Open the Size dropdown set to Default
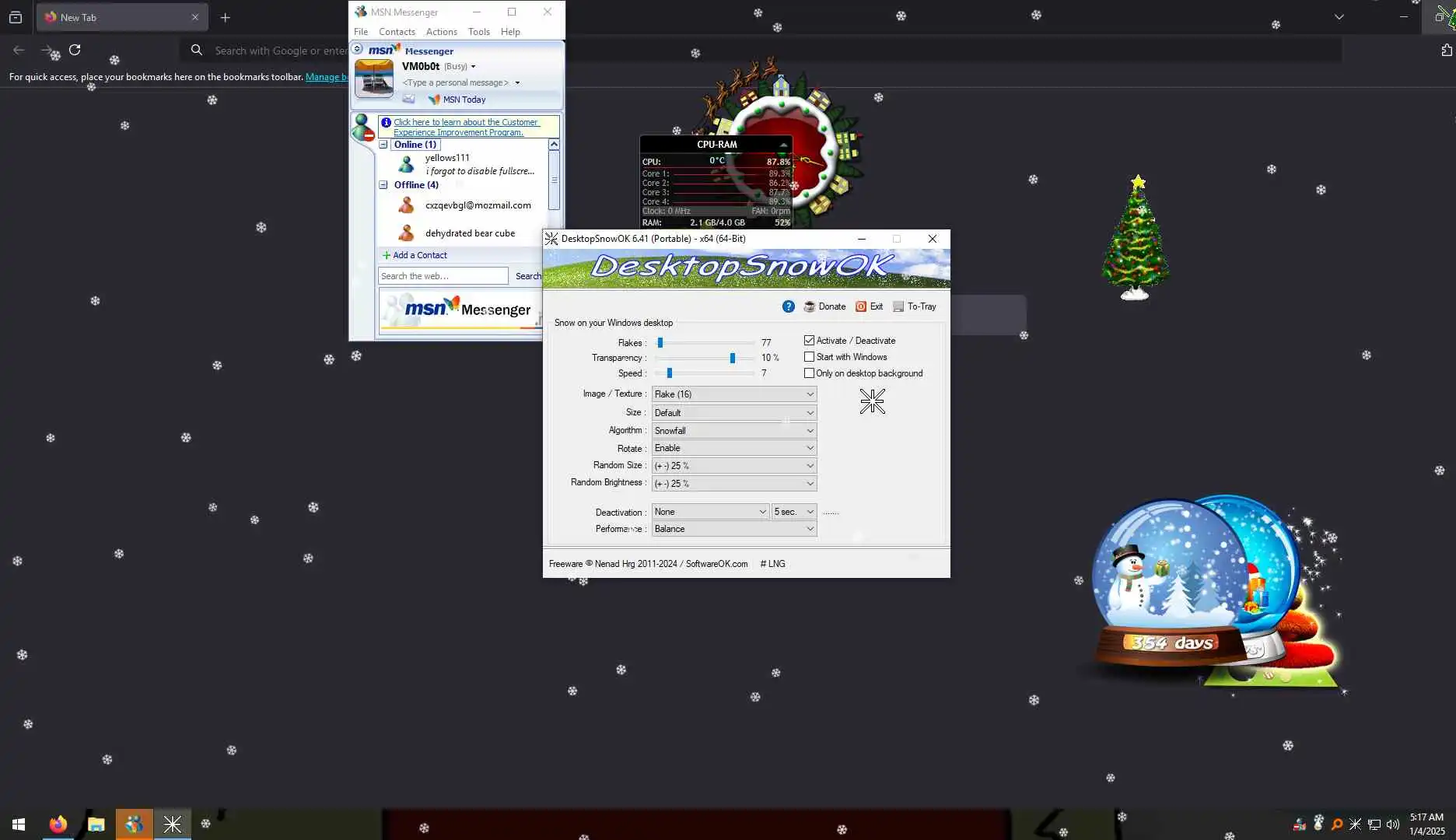 (734, 413)
